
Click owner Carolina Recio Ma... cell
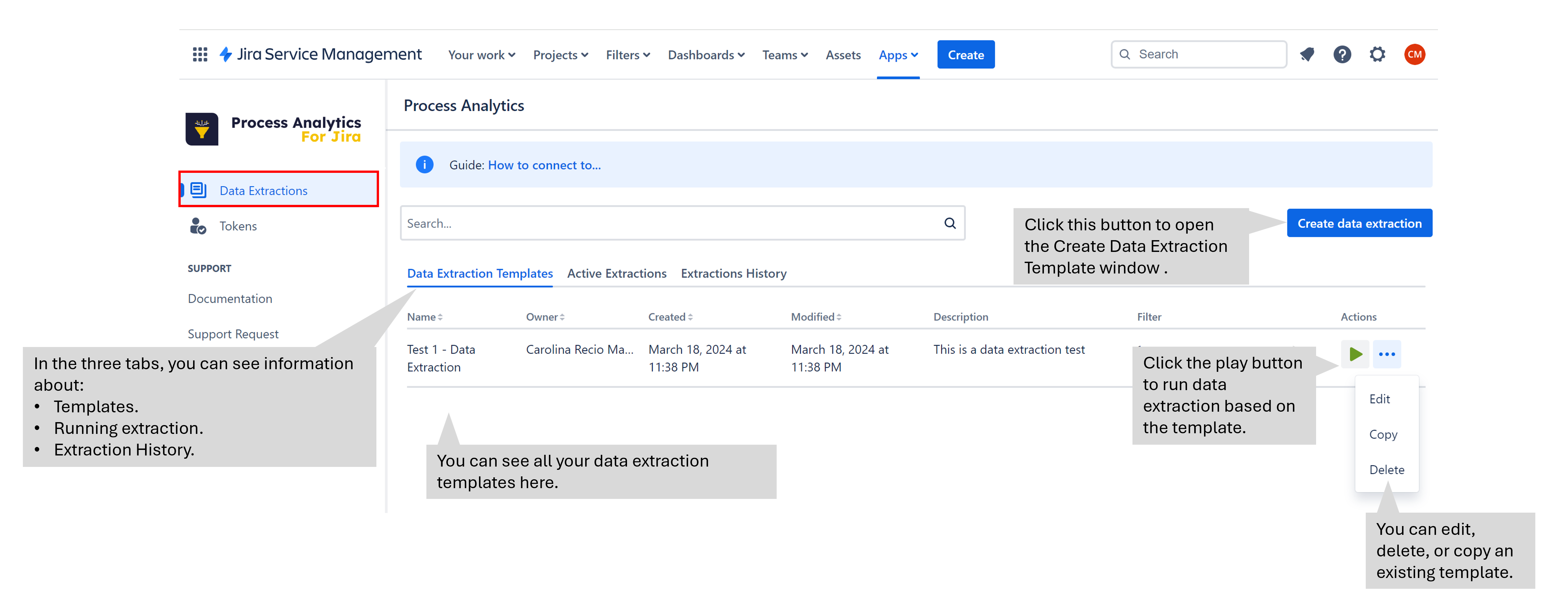tap(580, 350)
